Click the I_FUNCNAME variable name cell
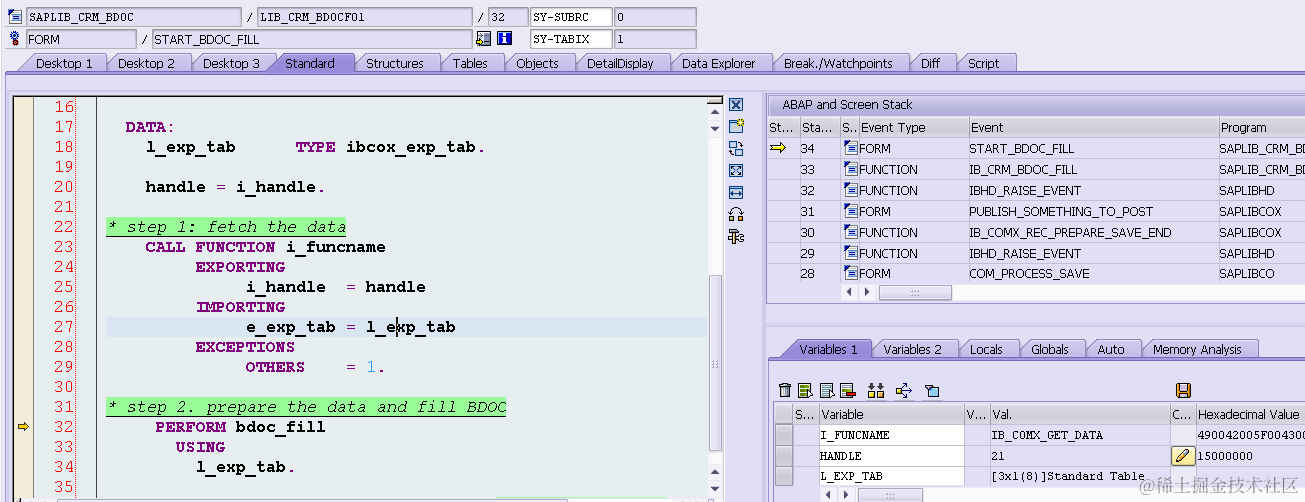Image resolution: width=1305 pixels, height=502 pixels. tap(891, 435)
